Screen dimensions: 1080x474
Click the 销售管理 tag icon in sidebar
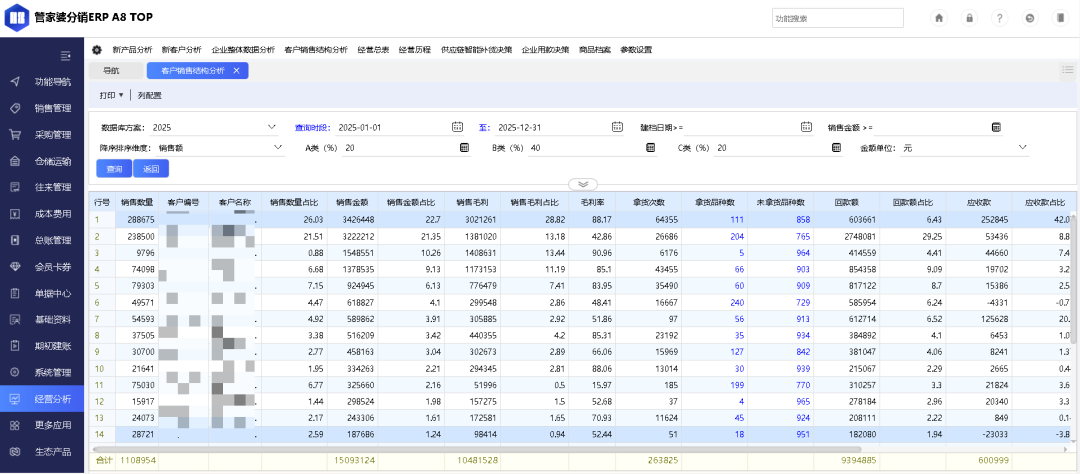click(x=14, y=108)
